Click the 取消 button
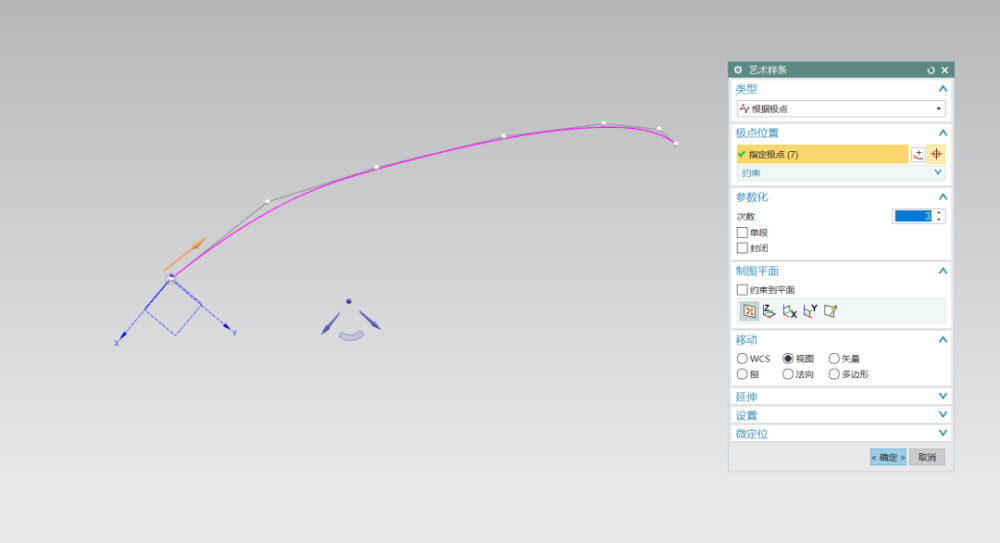 [x=927, y=457]
